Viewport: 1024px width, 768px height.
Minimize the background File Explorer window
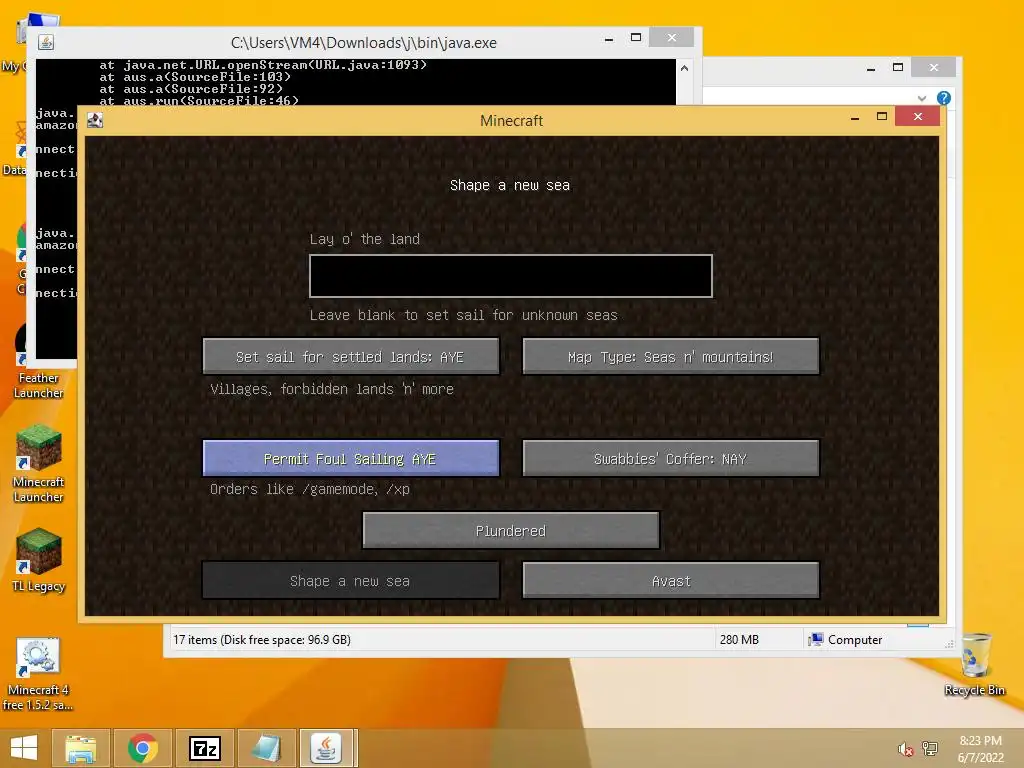click(871, 68)
